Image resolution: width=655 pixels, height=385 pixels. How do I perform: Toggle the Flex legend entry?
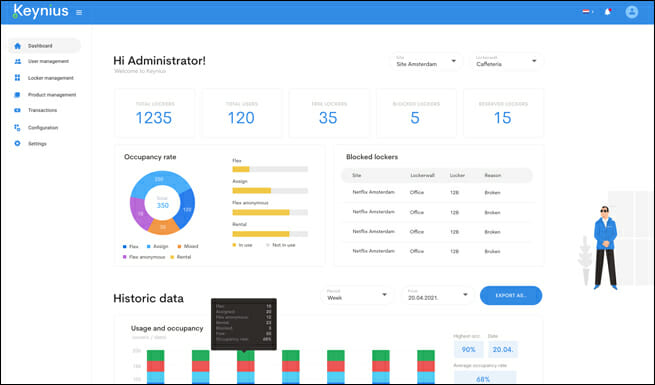(130, 246)
